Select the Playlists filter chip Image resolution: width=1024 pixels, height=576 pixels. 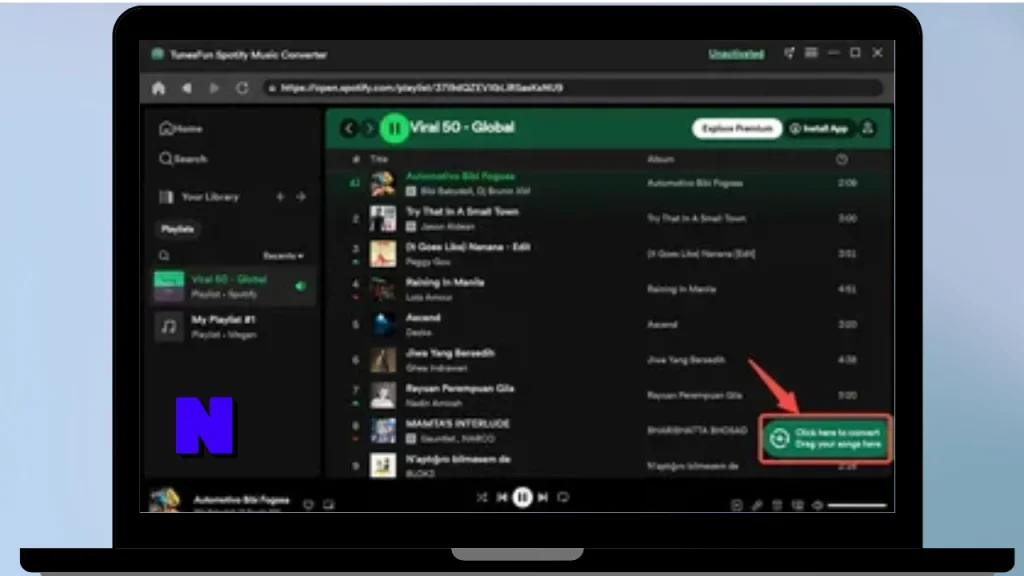pos(177,229)
